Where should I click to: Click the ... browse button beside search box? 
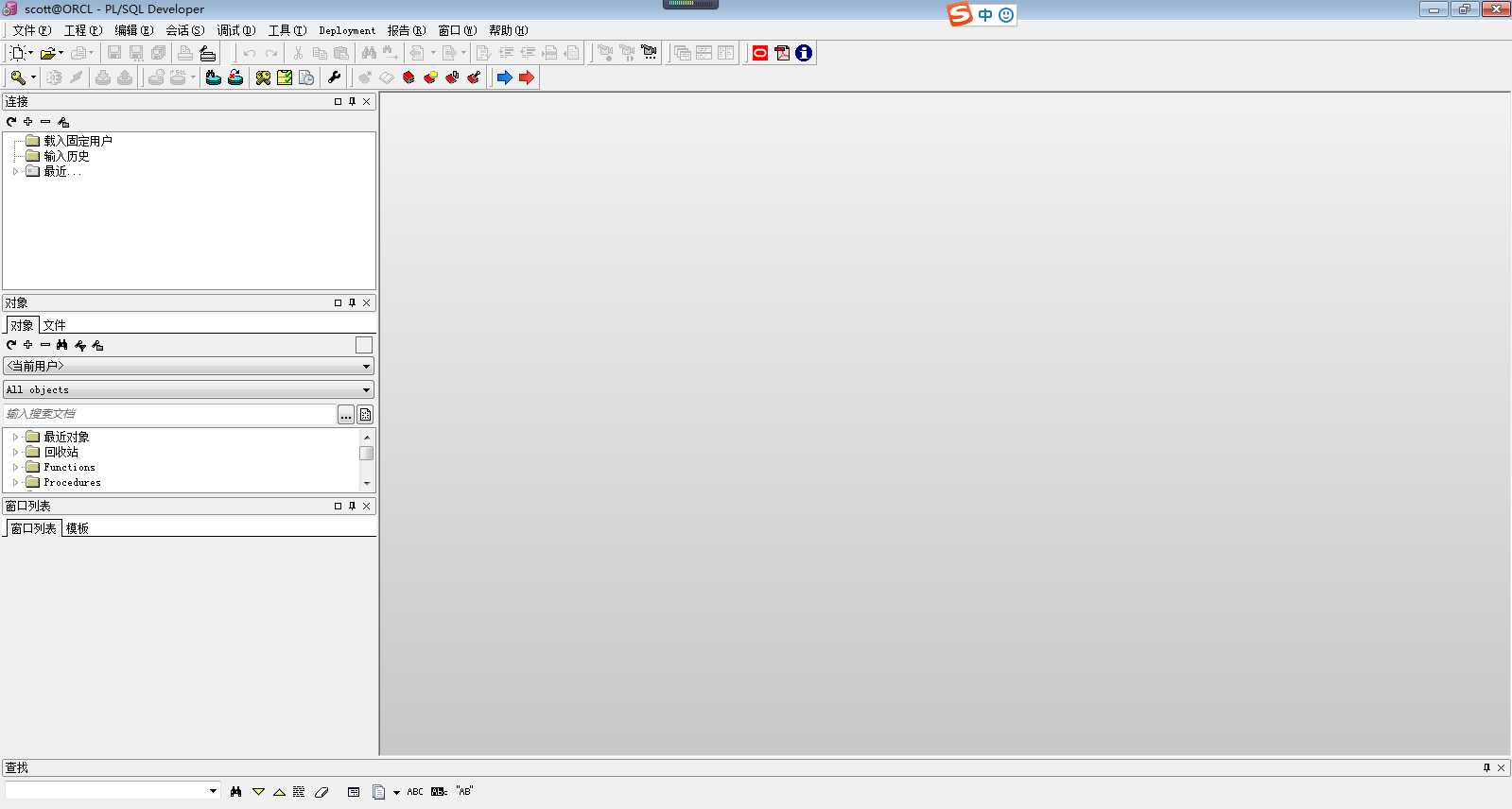click(346, 415)
